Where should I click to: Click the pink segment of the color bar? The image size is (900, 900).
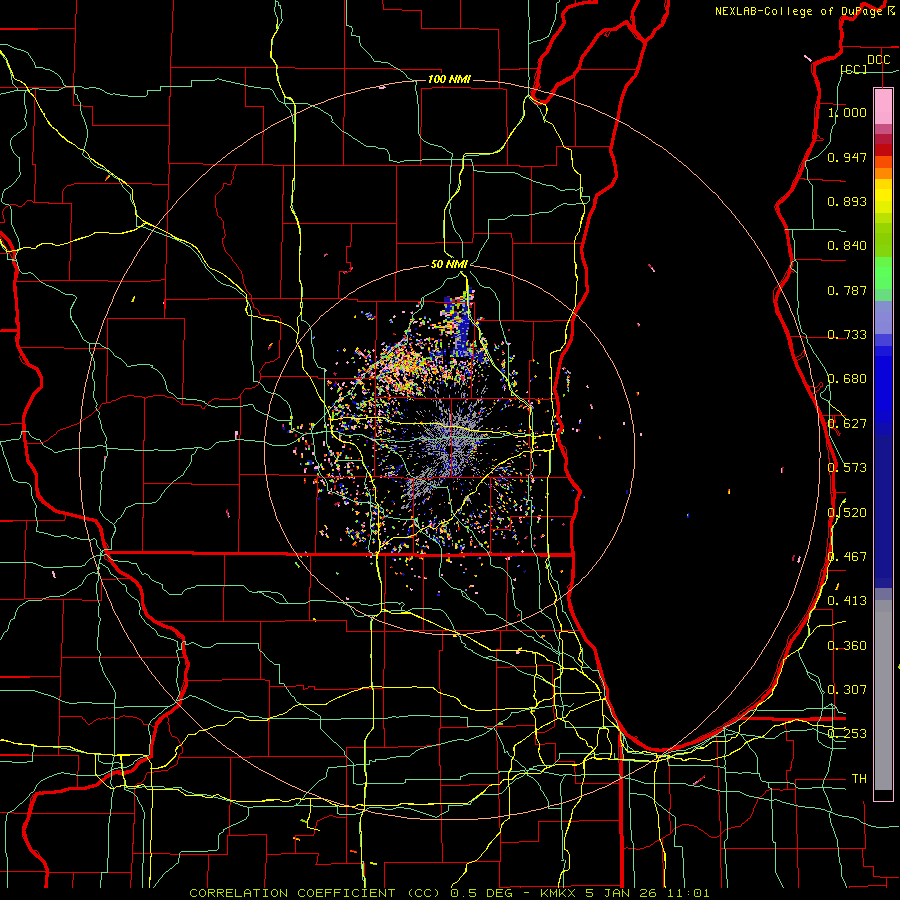883,106
